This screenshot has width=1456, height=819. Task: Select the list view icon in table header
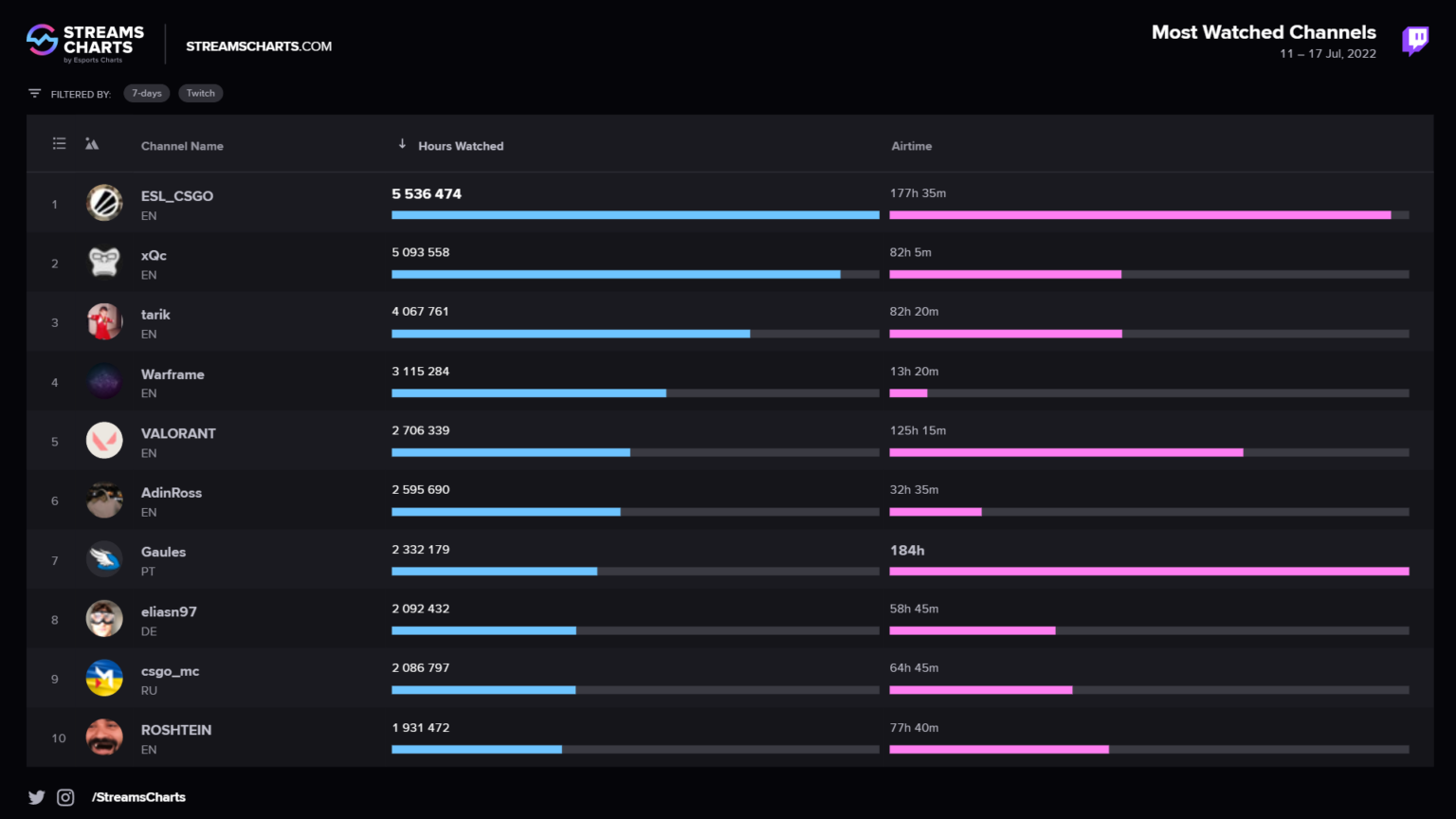pyautogui.click(x=59, y=143)
